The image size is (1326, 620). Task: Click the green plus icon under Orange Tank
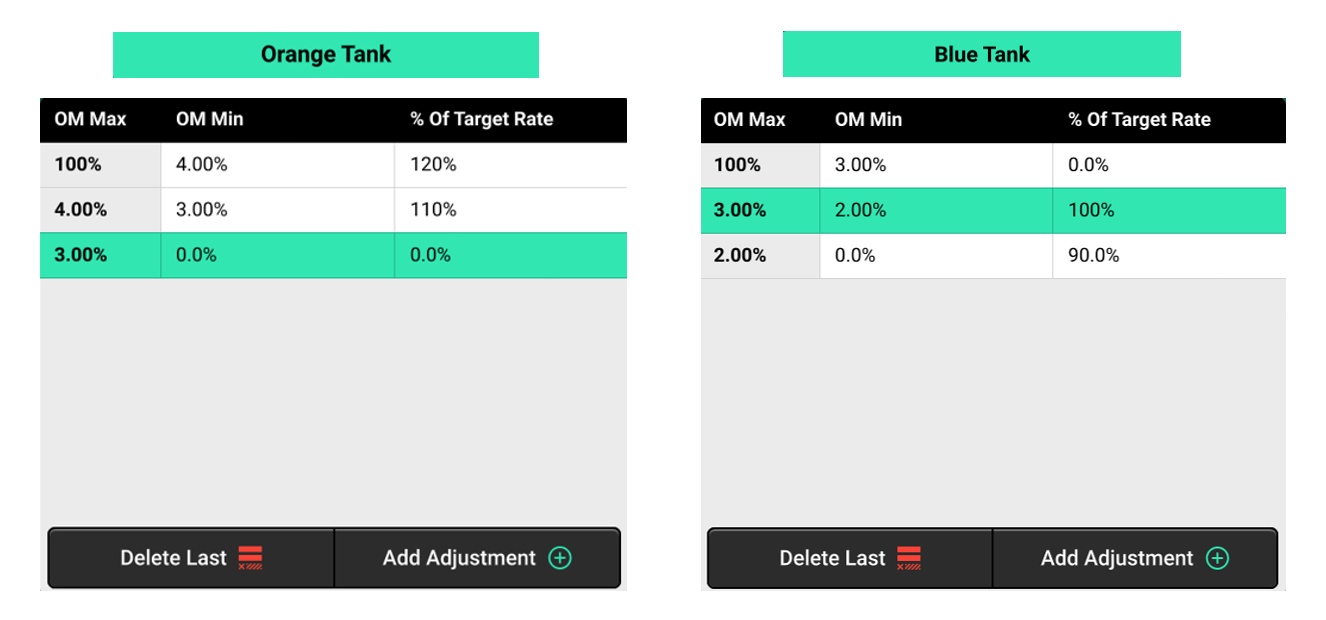click(x=560, y=558)
